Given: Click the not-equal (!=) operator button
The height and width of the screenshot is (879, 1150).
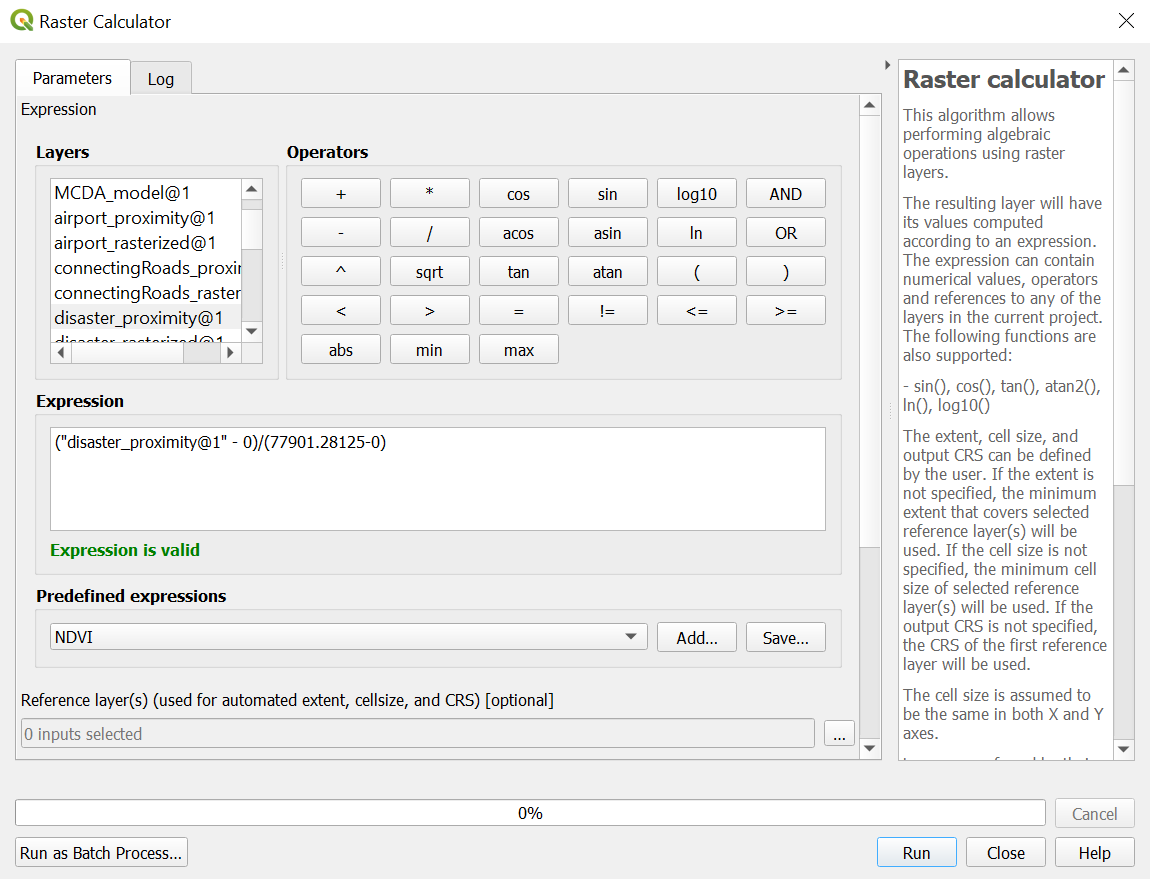Looking at the screenshot, I should point(607,311).
